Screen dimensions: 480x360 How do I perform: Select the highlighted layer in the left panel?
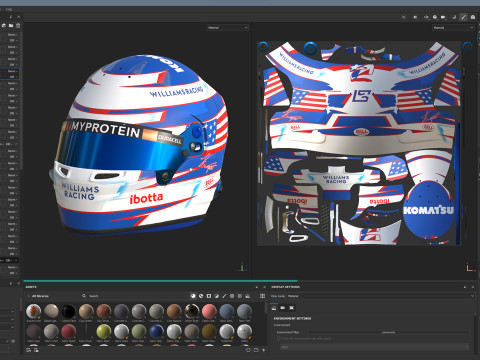[x=9, y=74]
